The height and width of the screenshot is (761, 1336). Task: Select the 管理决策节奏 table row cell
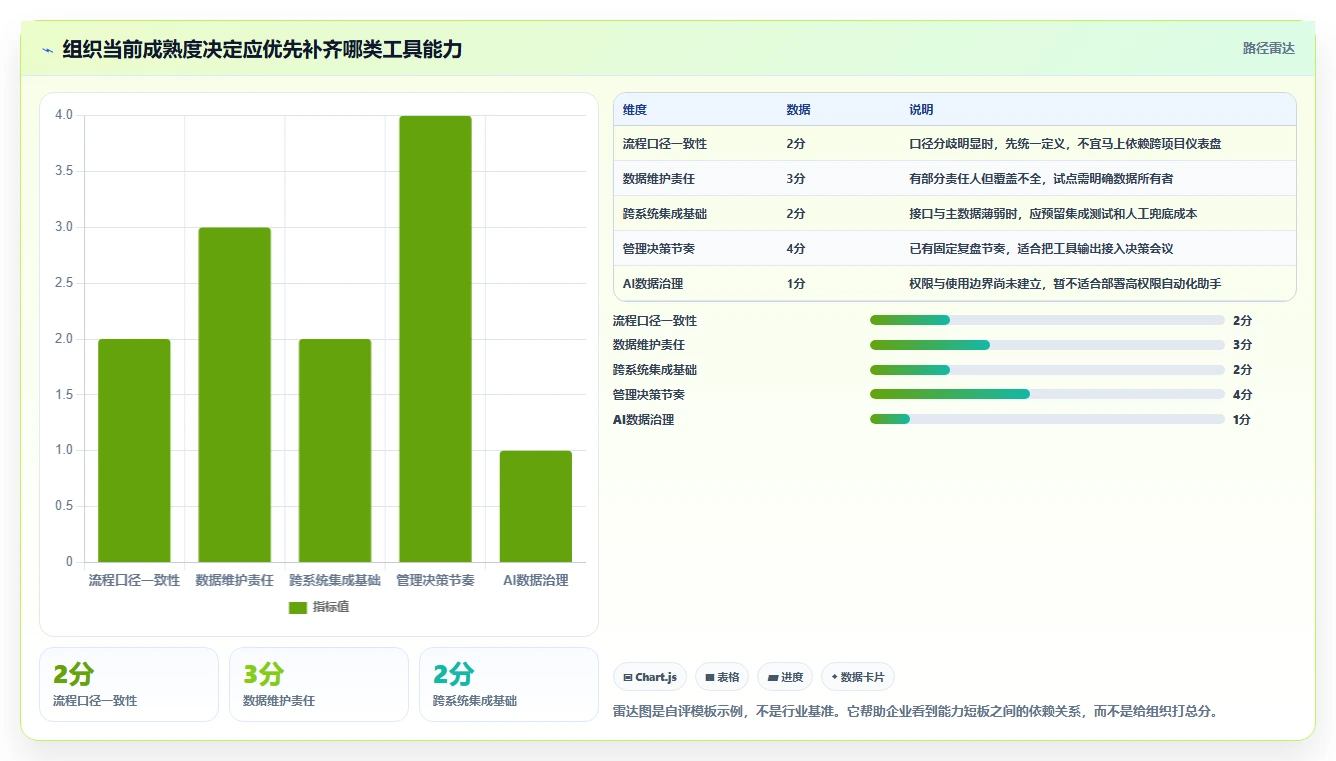point(659,249)
